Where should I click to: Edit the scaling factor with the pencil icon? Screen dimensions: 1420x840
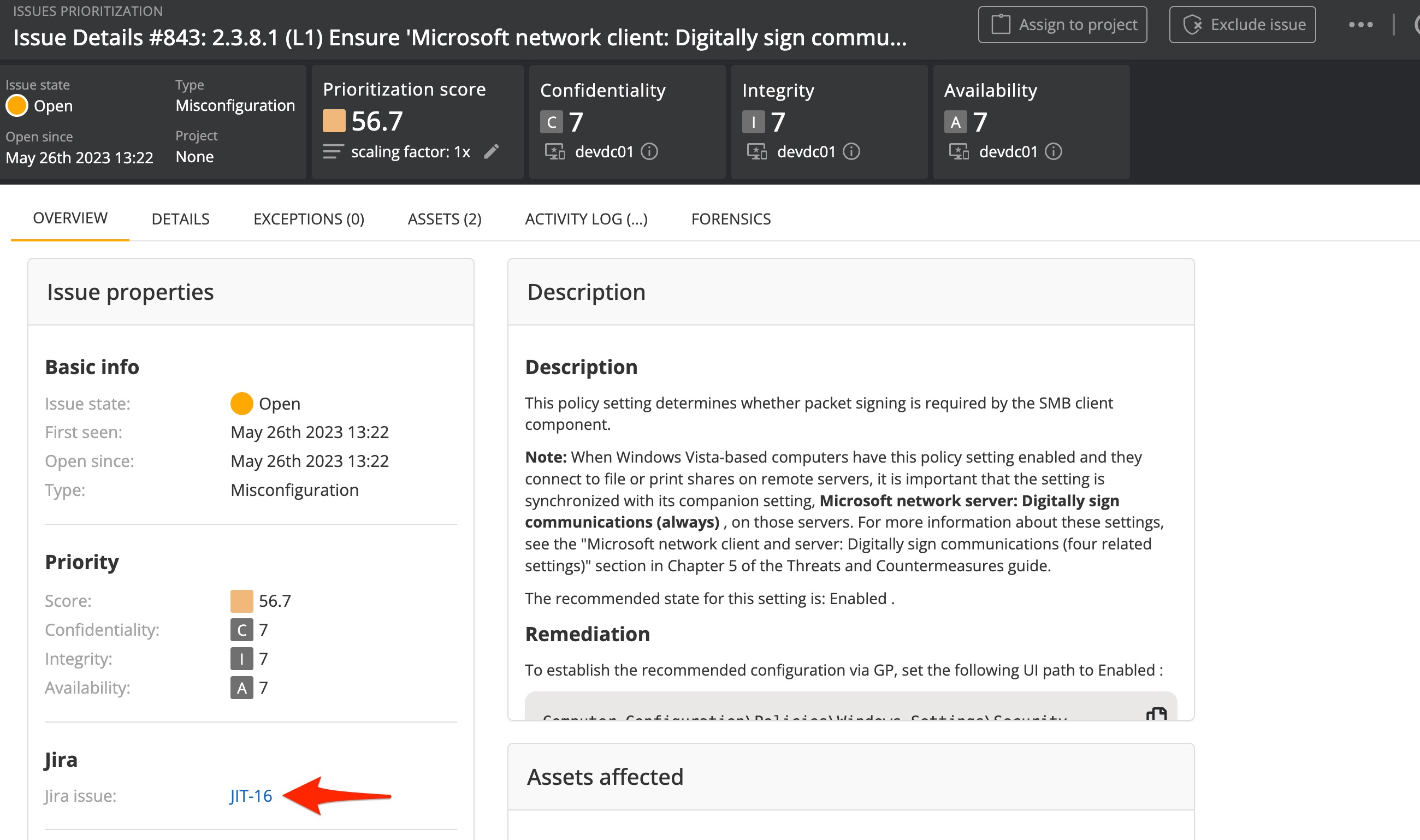coord(492,152)
